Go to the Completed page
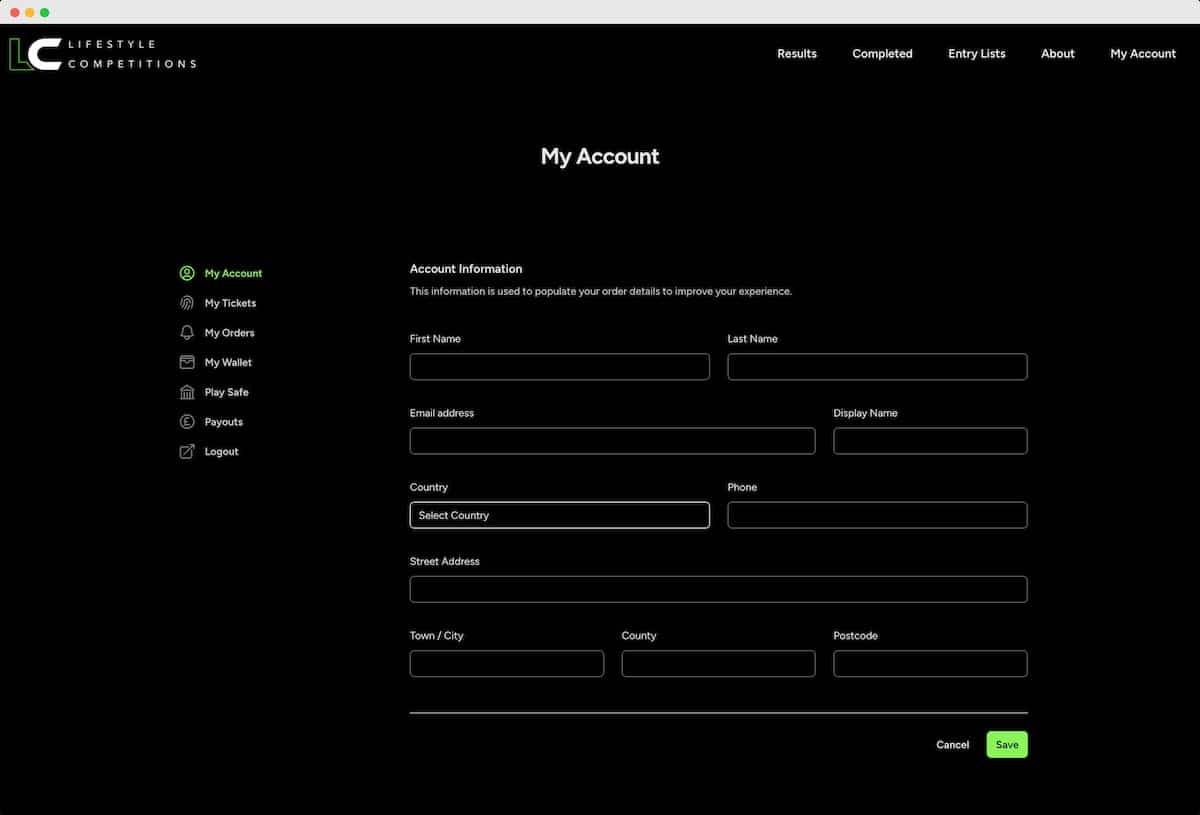1200x815 pixels. point(882,54)
